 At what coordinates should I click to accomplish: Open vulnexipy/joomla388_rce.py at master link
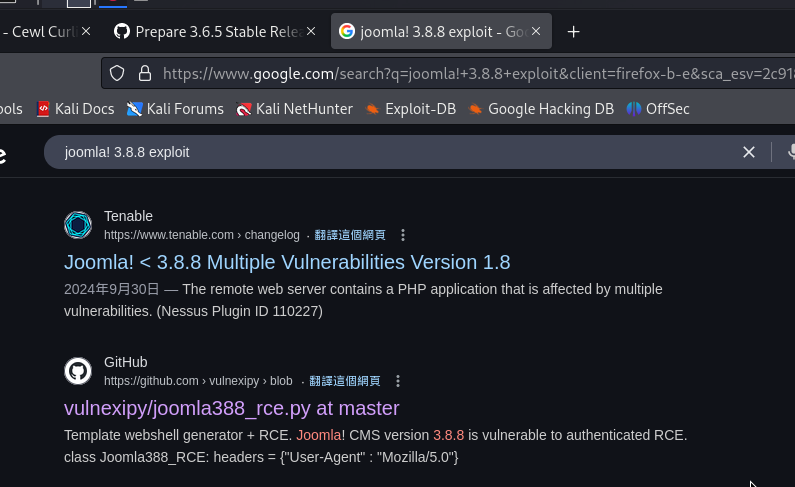[231, 408]
